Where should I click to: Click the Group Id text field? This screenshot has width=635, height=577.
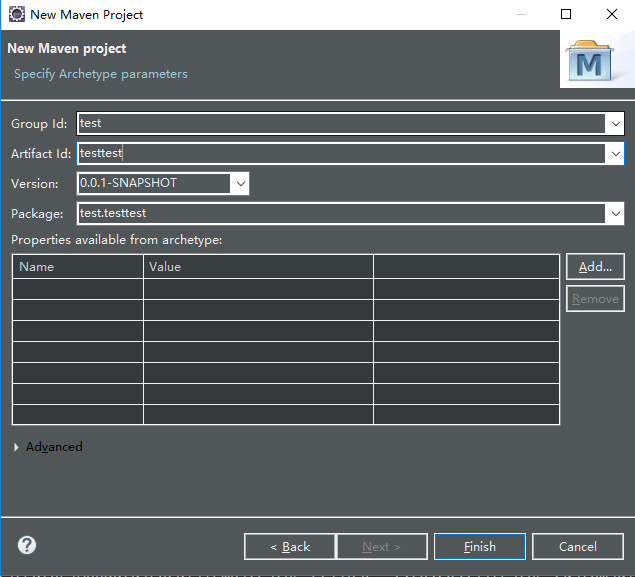341,123
